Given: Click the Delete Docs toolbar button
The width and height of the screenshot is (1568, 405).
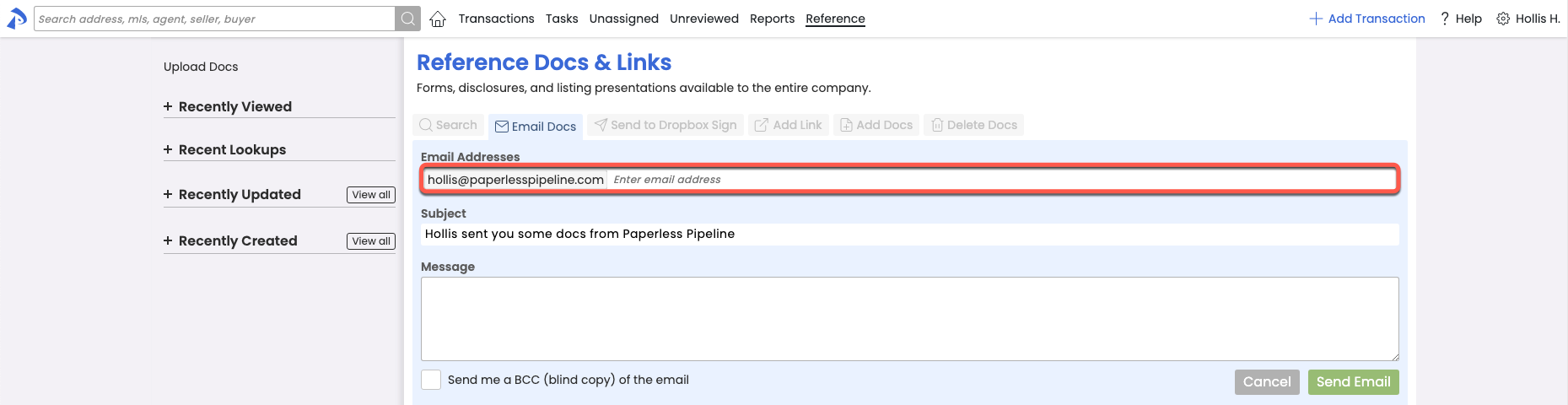Looking at the screenshot, I should click(974, 125).
